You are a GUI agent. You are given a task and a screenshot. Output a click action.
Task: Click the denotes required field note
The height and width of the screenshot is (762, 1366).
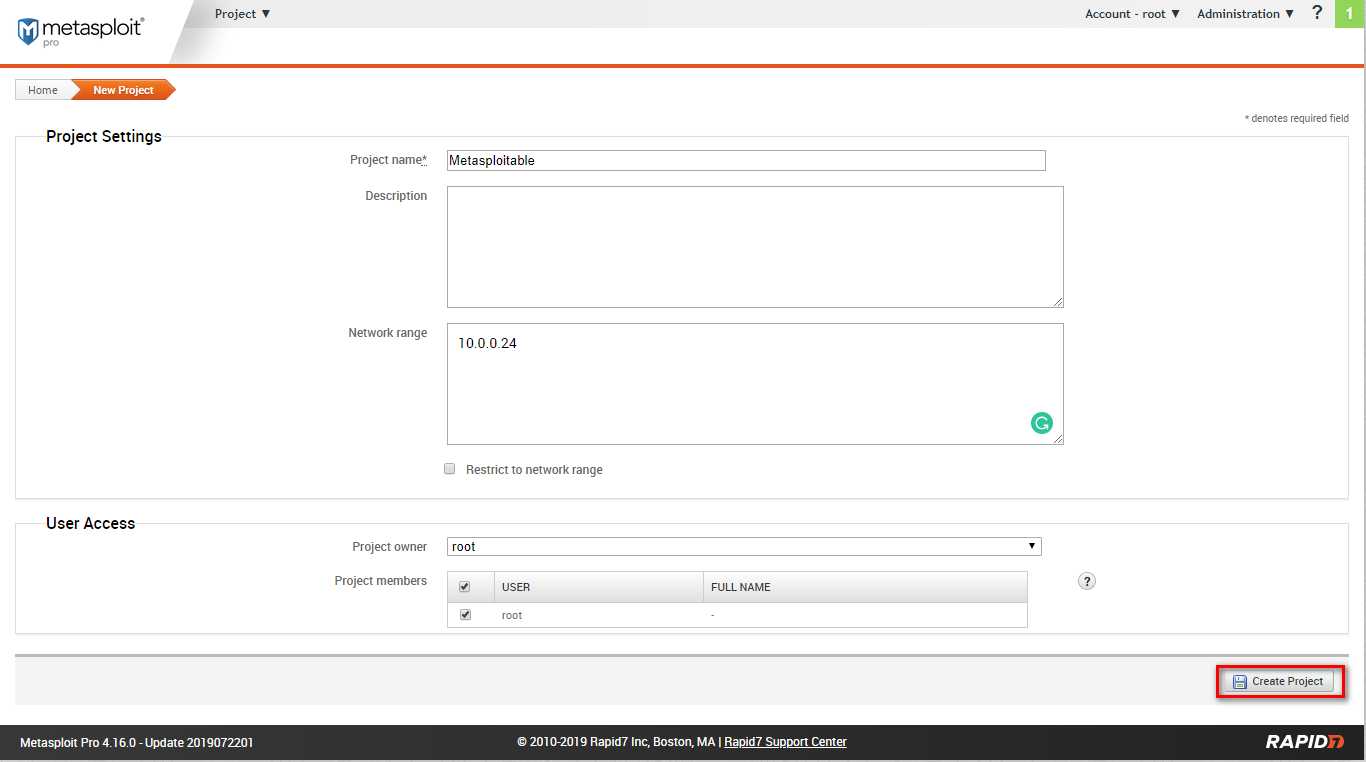(1297, 118)
